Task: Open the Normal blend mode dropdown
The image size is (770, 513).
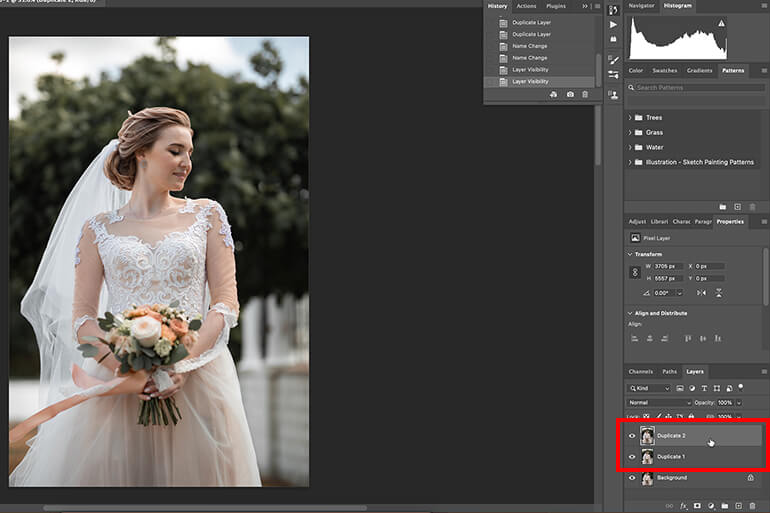Action: click(x=659, y=403)
